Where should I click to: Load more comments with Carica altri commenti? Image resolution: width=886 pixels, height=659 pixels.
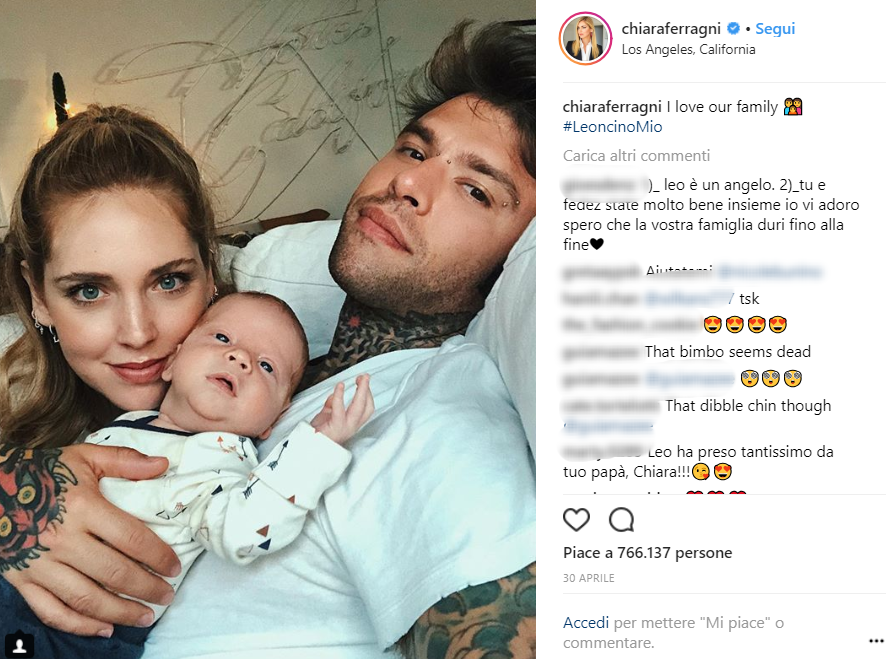click(x=636, y=155)
